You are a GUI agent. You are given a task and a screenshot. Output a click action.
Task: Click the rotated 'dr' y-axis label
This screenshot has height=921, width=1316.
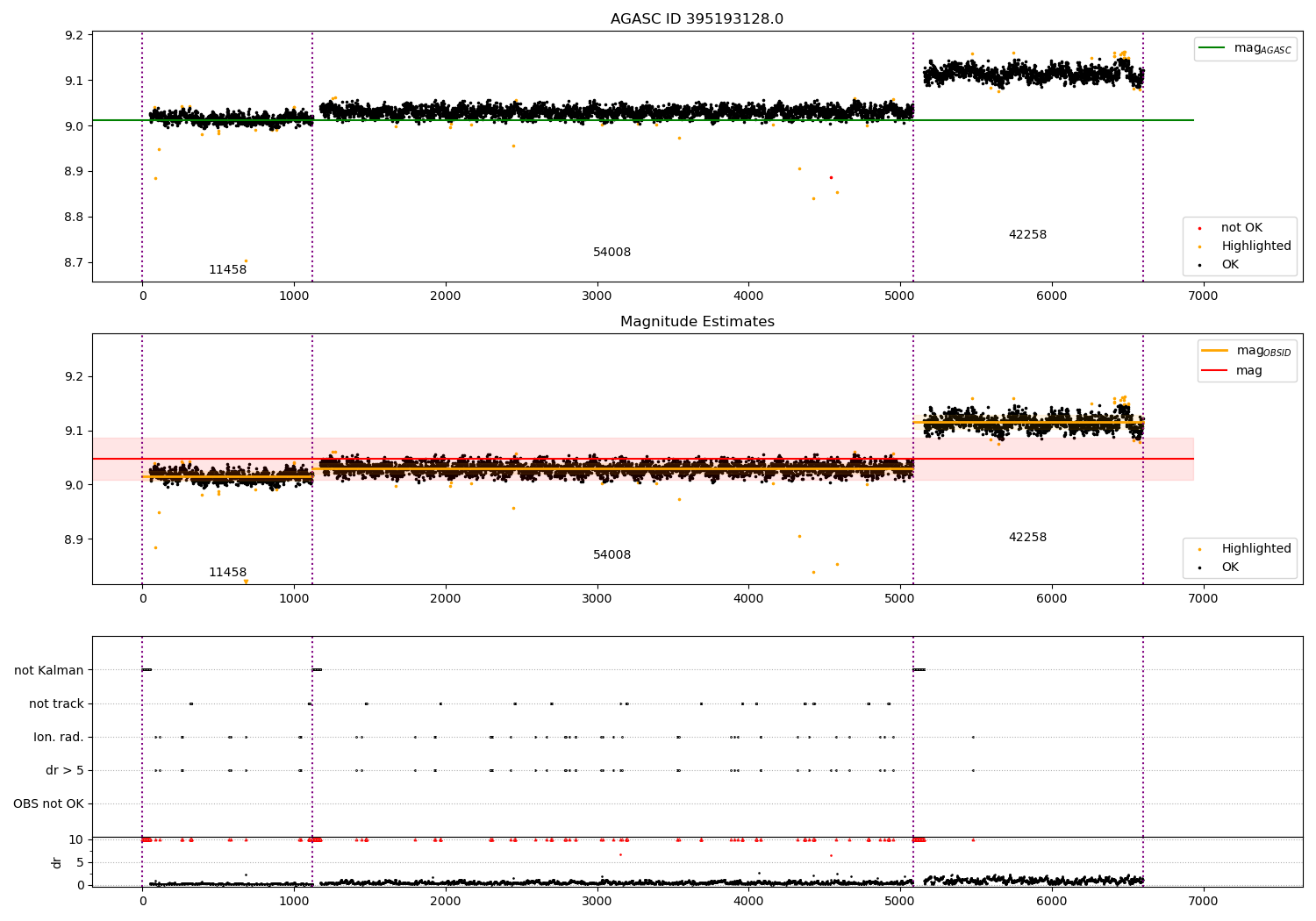point(57,862)
